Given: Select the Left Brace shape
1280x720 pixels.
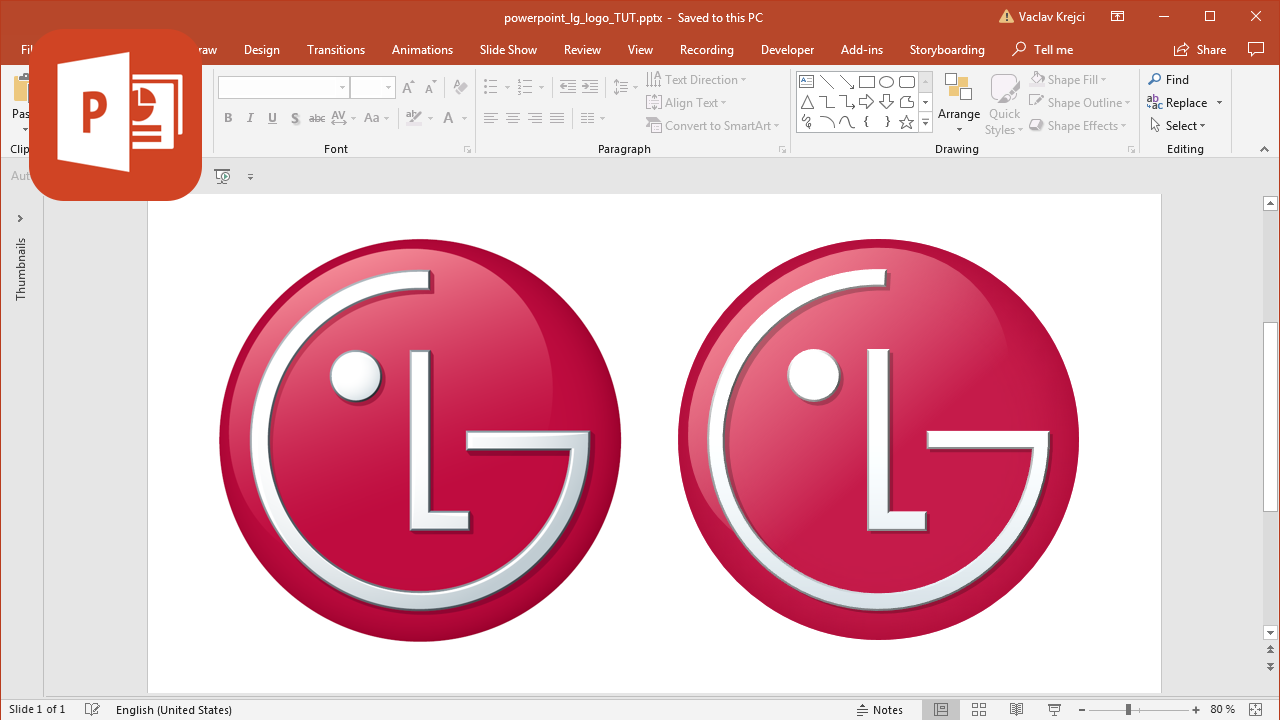Looking at the screenshot, I should coord(867,122).
